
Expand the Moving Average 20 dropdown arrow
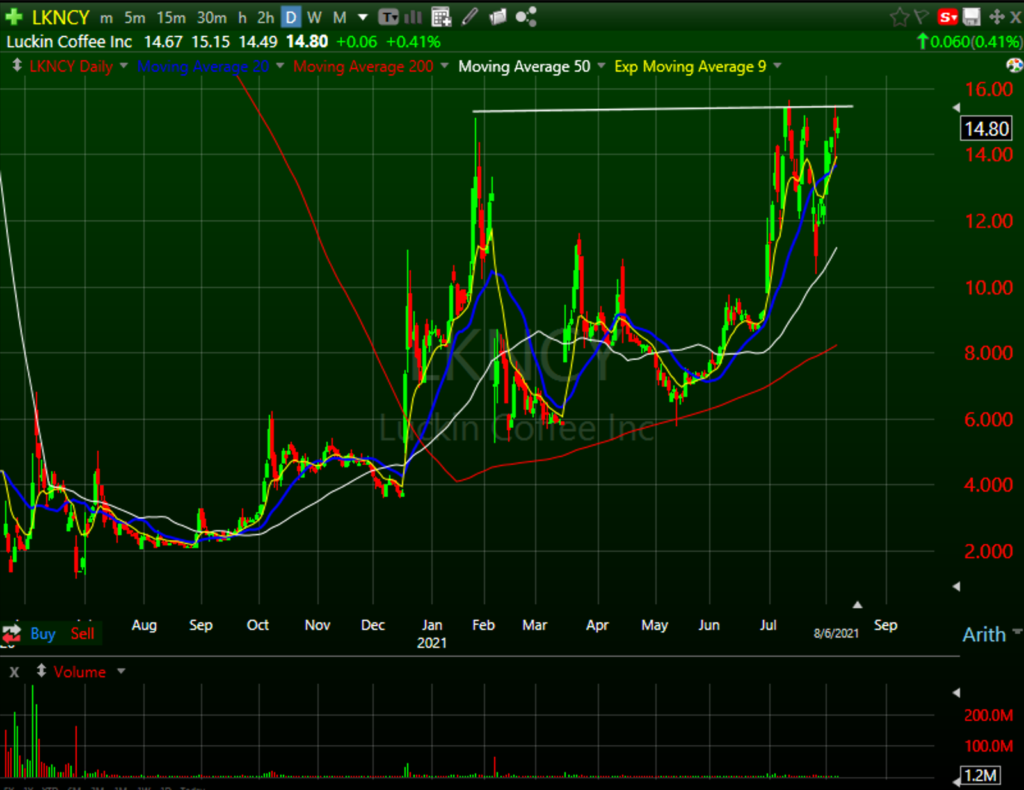[x=280, y=66]
